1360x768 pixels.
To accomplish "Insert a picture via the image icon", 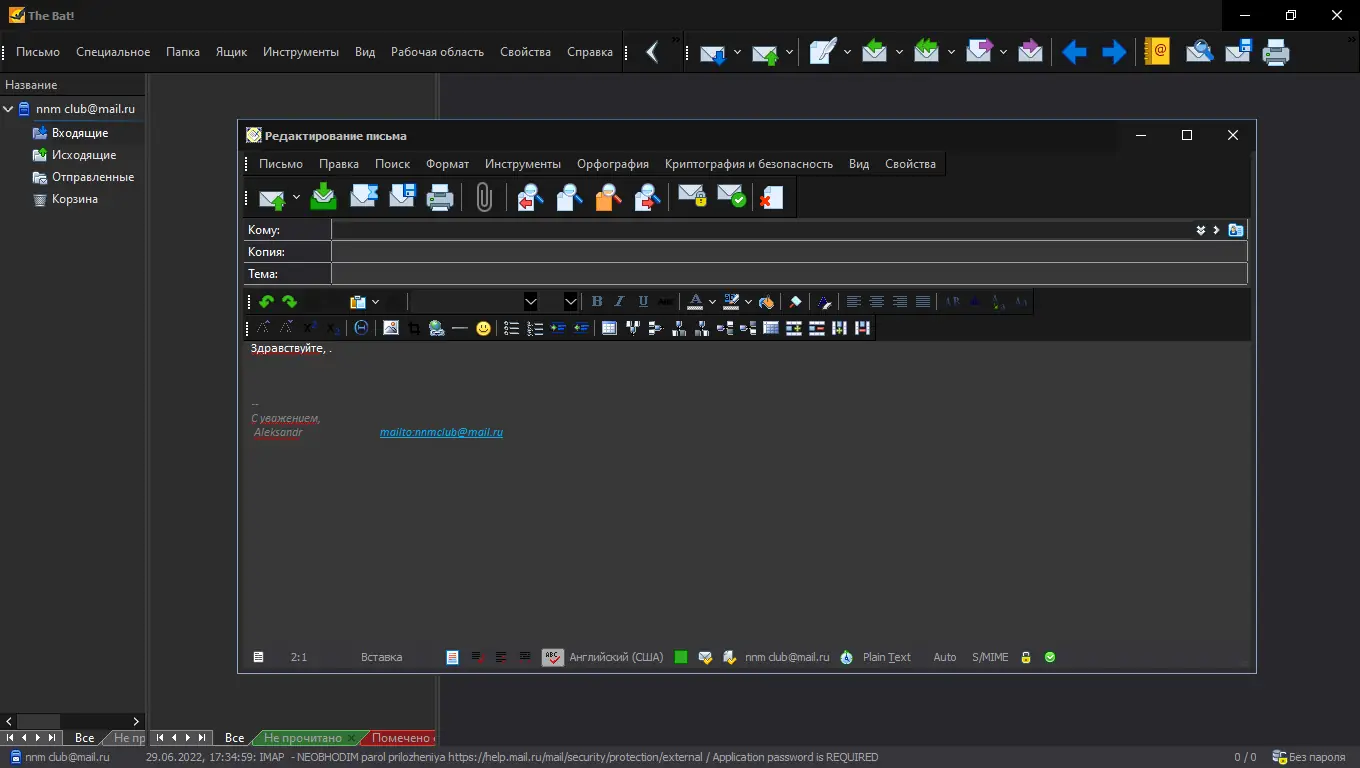I will click(391, 328).
